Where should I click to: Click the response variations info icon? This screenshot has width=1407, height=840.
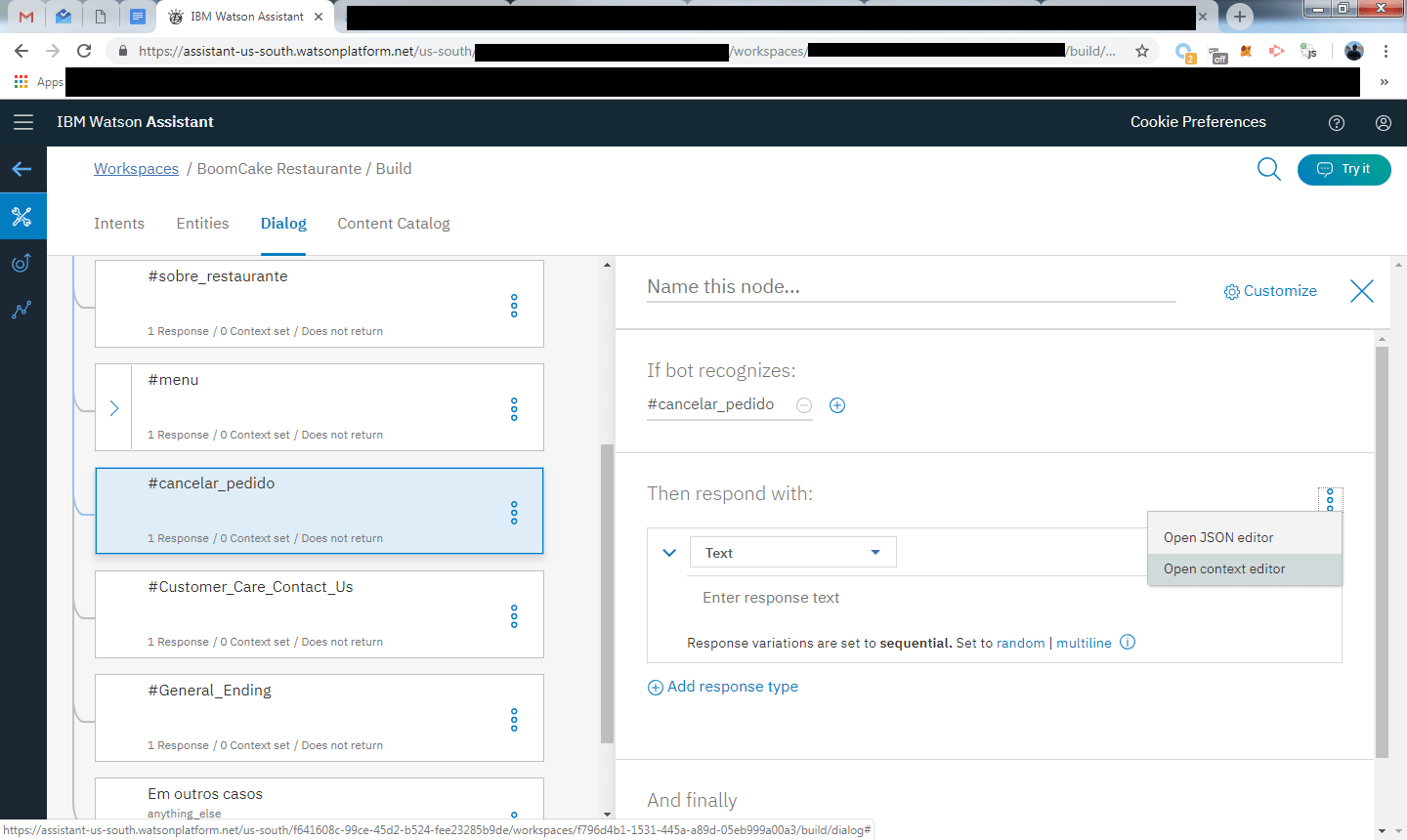pyautogui.click(x=1128, y=642)
